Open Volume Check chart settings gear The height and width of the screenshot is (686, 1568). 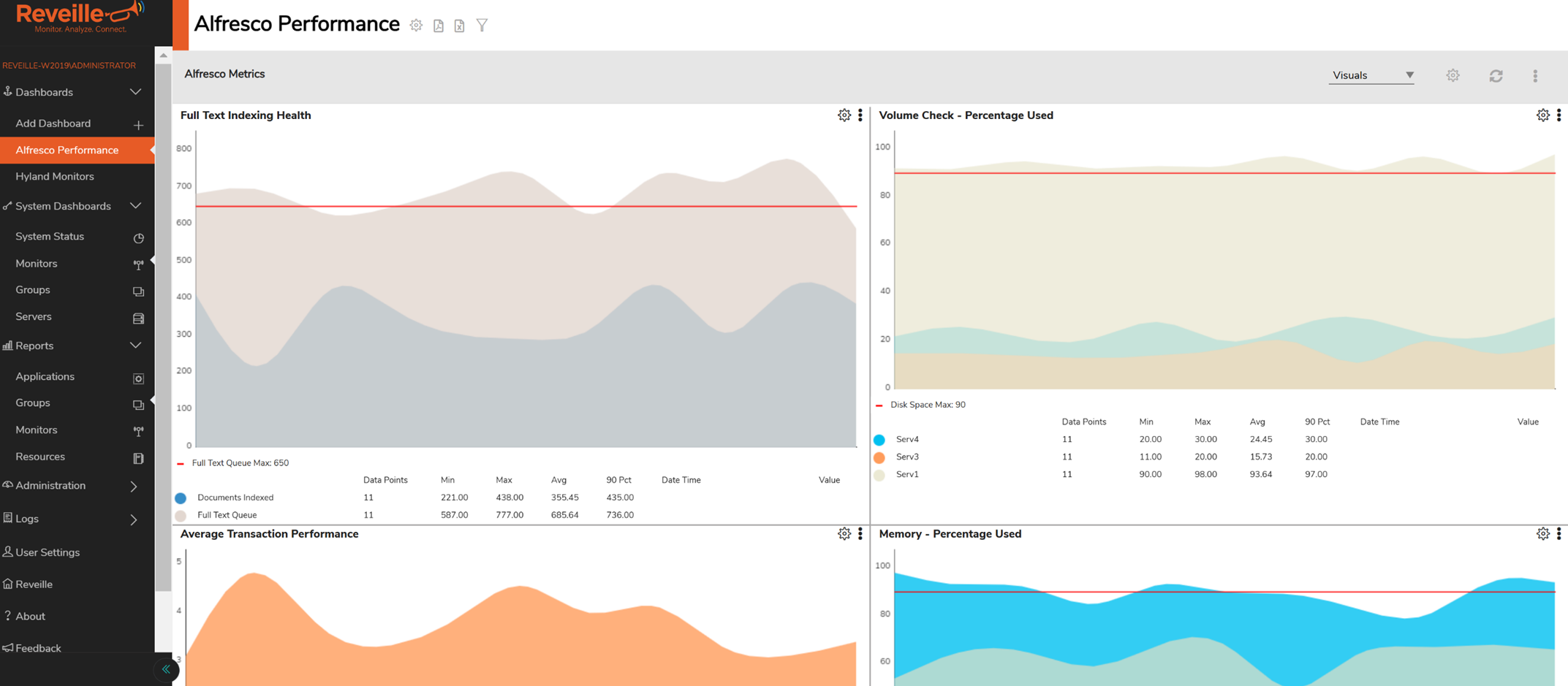1543,115
